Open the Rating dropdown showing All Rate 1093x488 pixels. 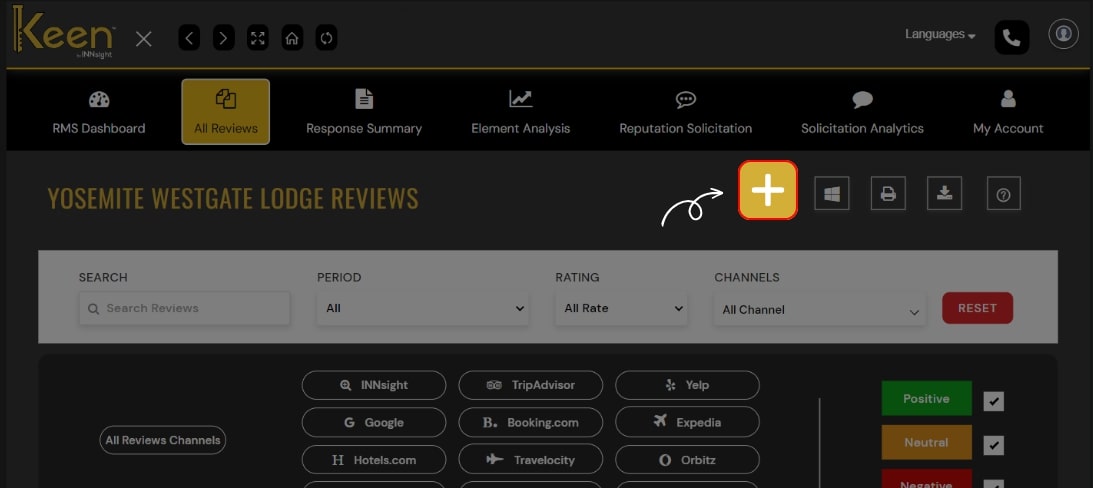coord(621,308)
